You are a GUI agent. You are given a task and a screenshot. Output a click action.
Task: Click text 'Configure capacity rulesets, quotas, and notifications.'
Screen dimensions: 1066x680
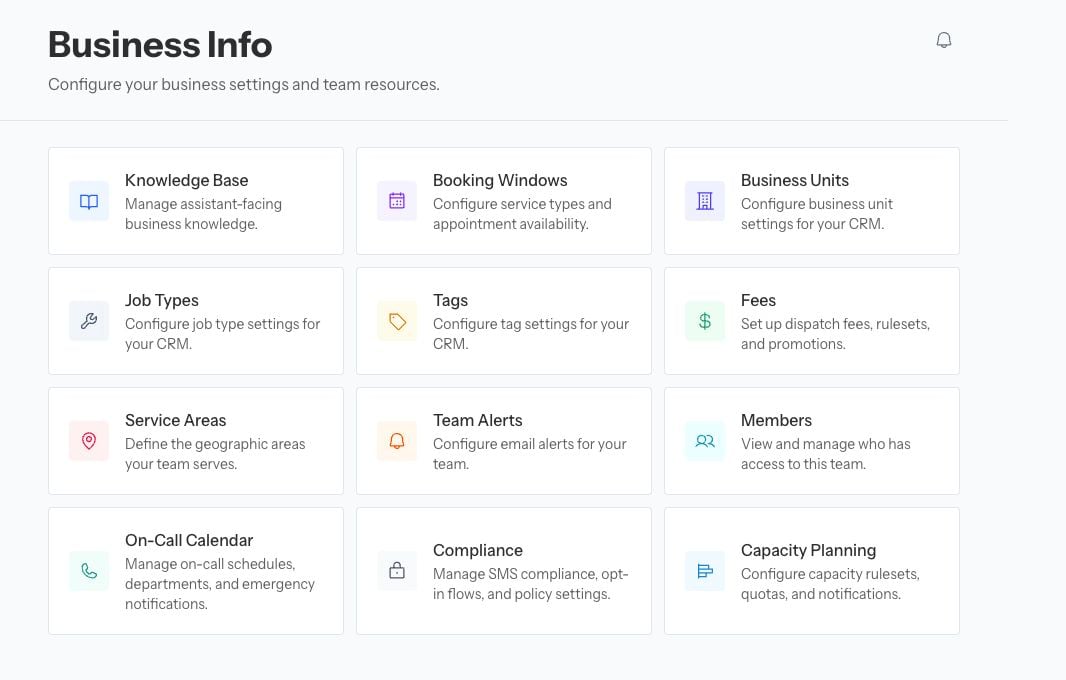point(830,583)
